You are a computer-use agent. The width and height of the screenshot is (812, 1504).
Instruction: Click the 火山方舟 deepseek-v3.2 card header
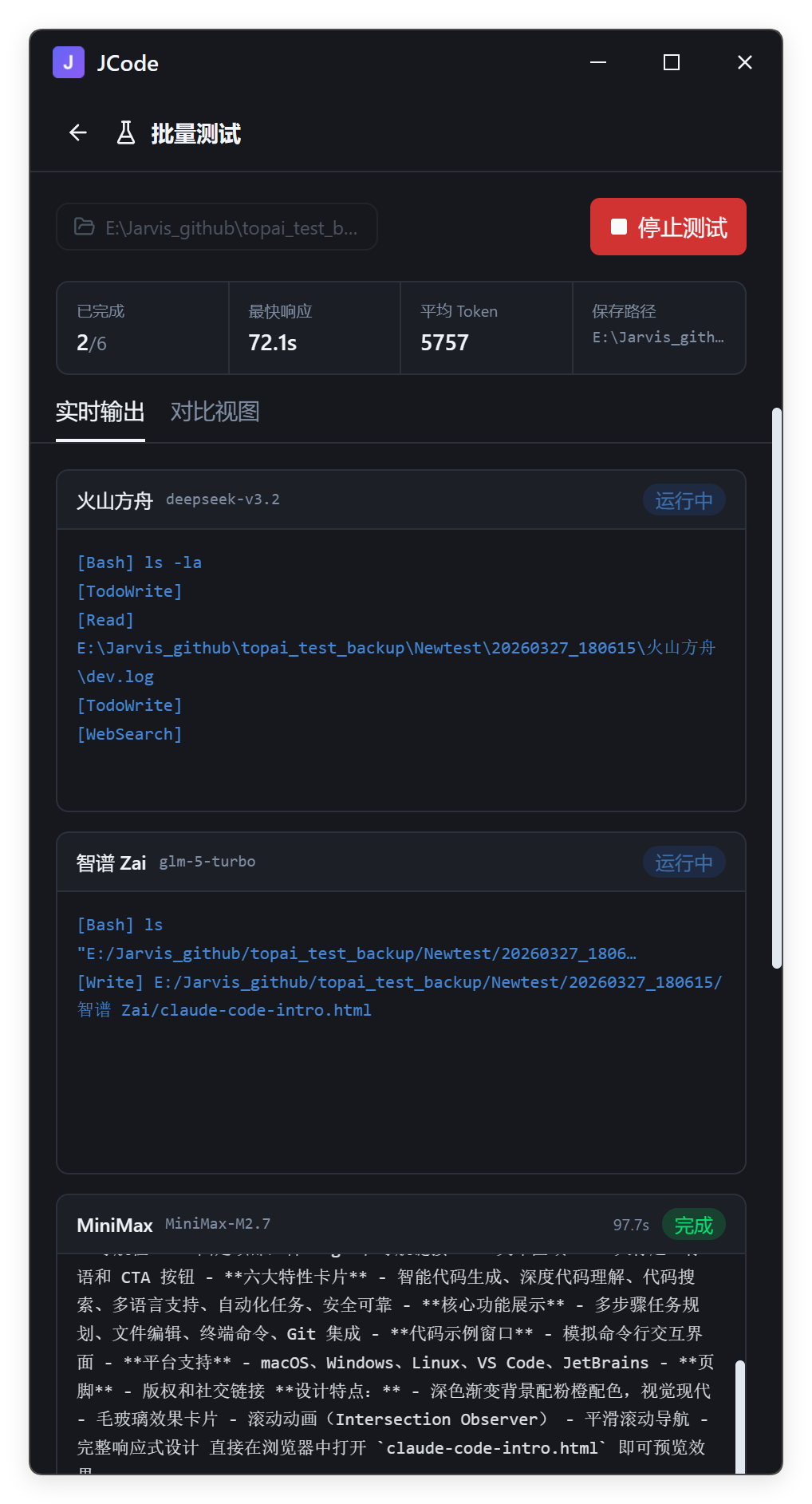401,500
